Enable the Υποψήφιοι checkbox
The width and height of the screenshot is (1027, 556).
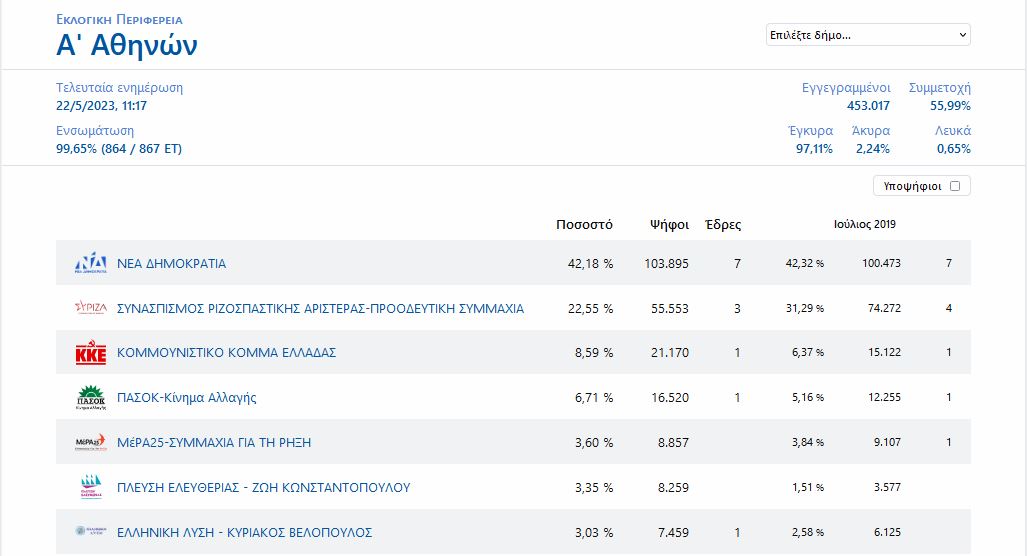[955, 186]
